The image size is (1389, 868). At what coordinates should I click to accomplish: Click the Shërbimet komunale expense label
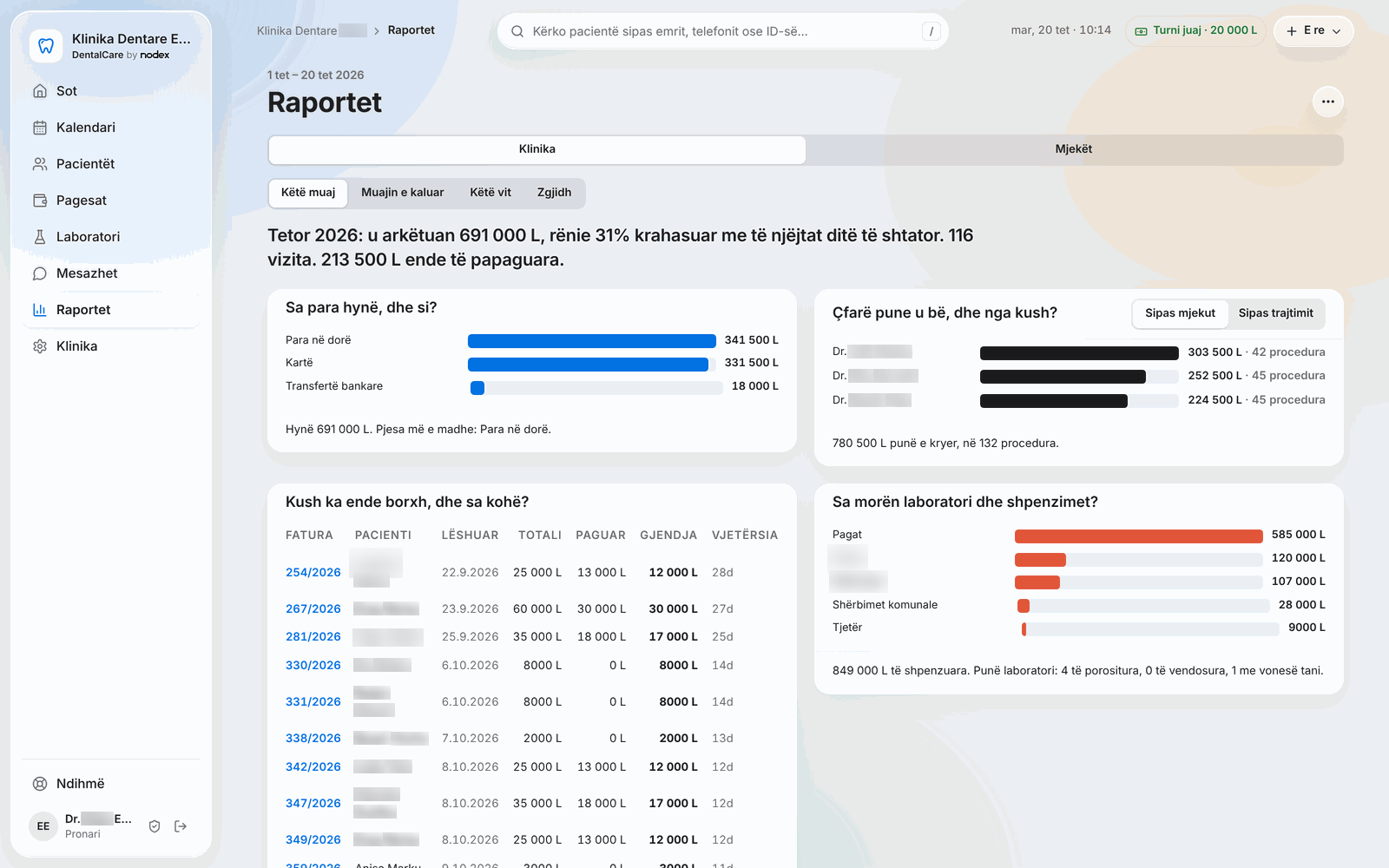tap(885, 605)
